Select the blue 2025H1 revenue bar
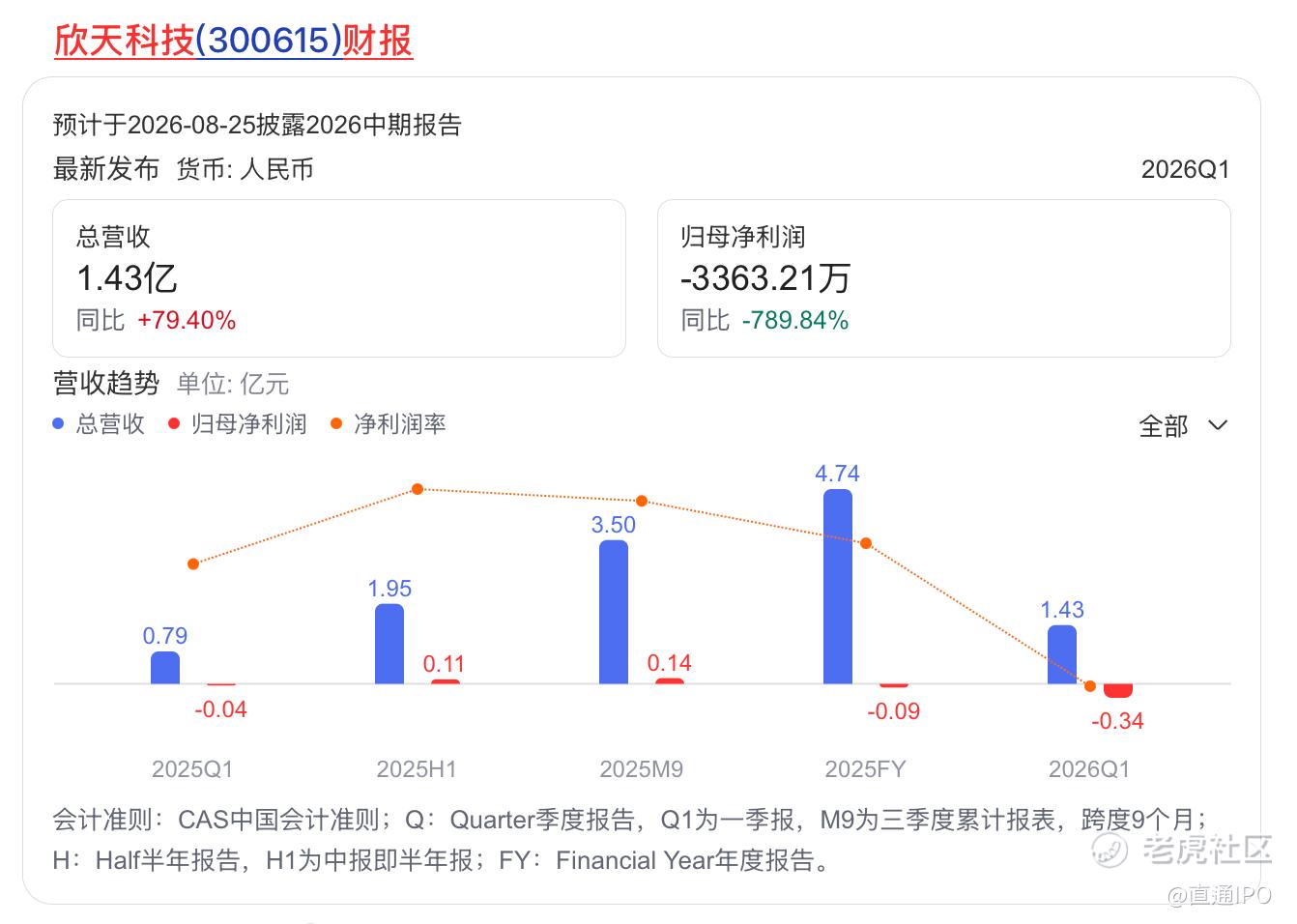This screenshot has height=924, width=1297. (389, 644)
